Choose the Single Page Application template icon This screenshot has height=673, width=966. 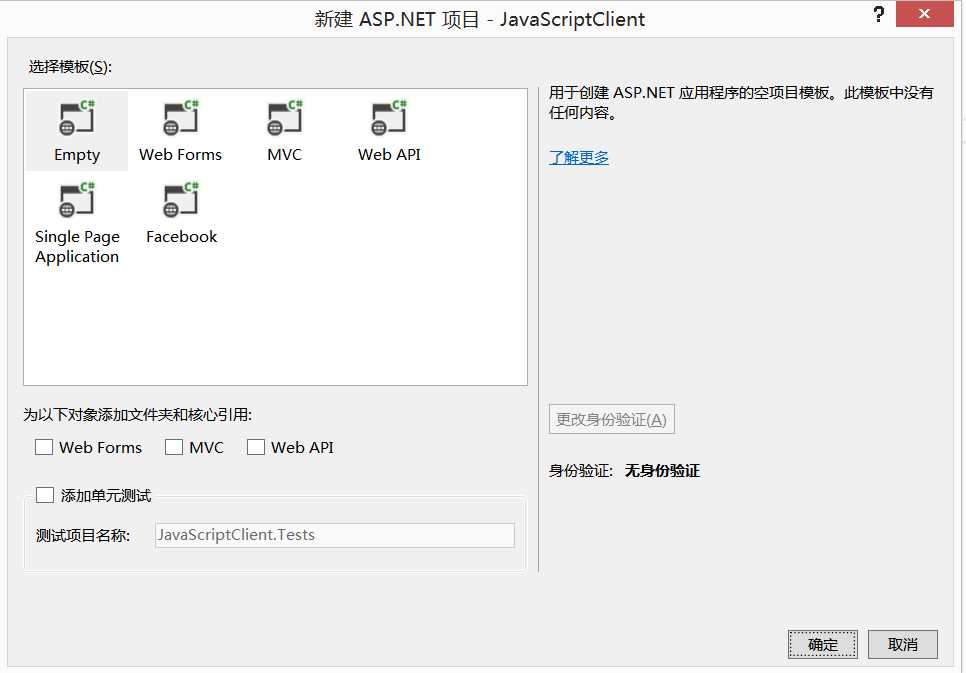[x=76, y=200]
